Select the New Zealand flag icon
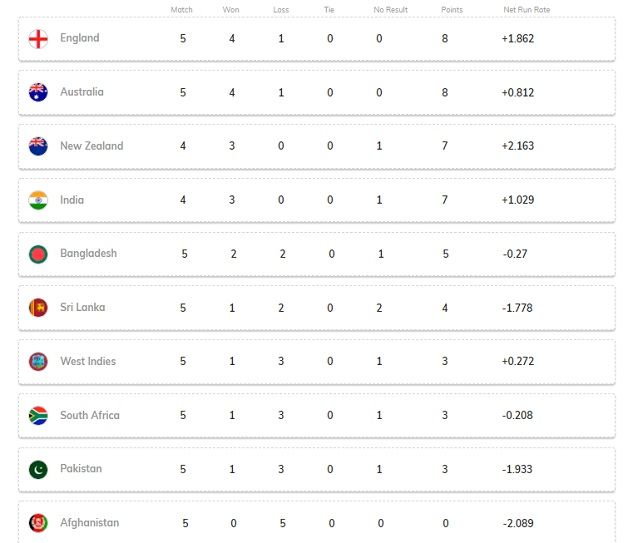The image size is (628, 543). point(38,146)
